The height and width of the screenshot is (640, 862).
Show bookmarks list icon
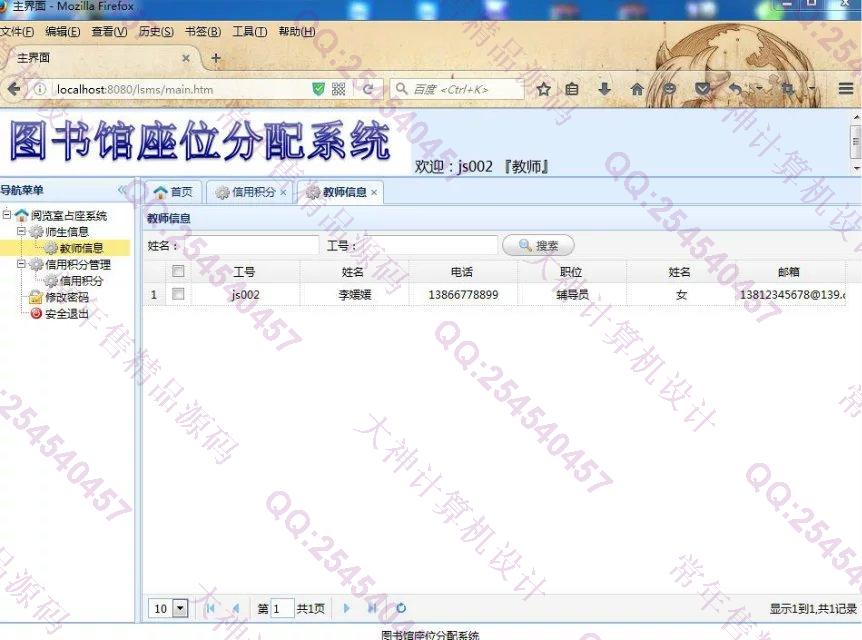point(572,89)
